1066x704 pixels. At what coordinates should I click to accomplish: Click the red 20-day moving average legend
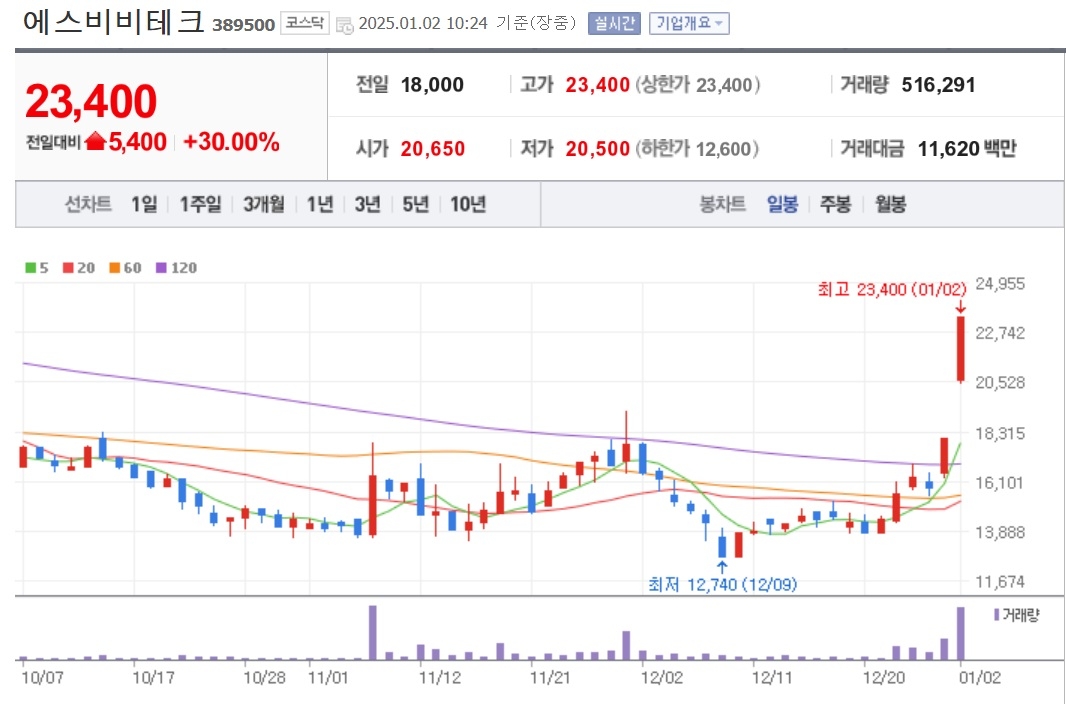pyautogui.click(x=79, y=268)
